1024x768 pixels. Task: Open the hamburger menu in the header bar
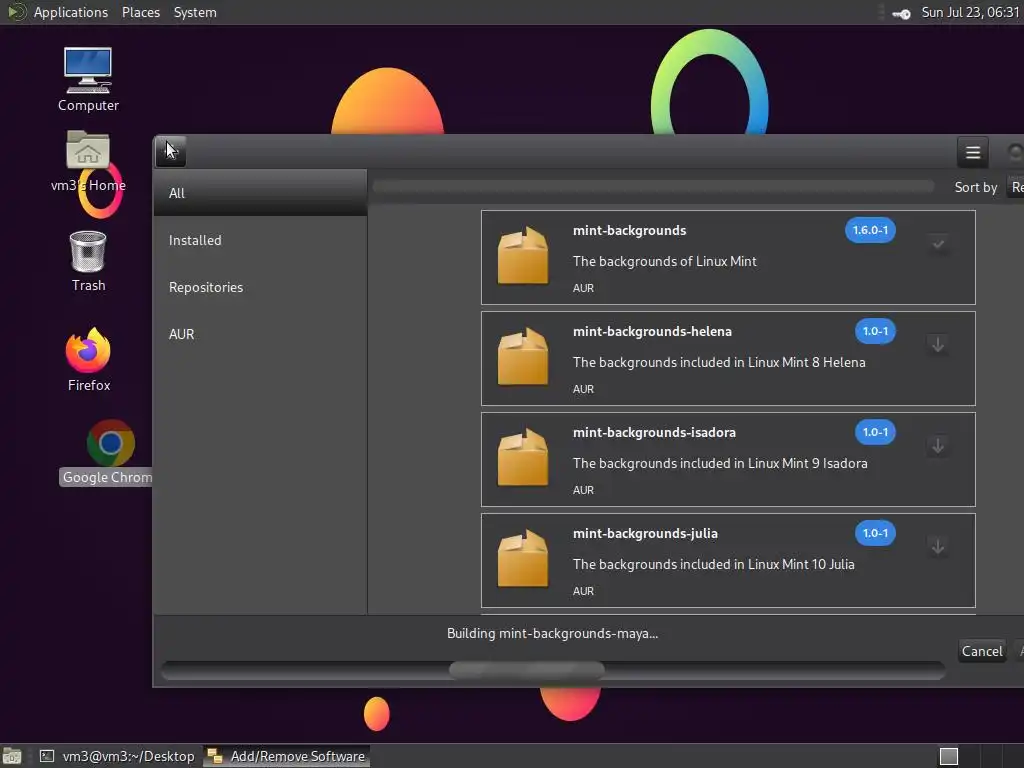[972, 152]
